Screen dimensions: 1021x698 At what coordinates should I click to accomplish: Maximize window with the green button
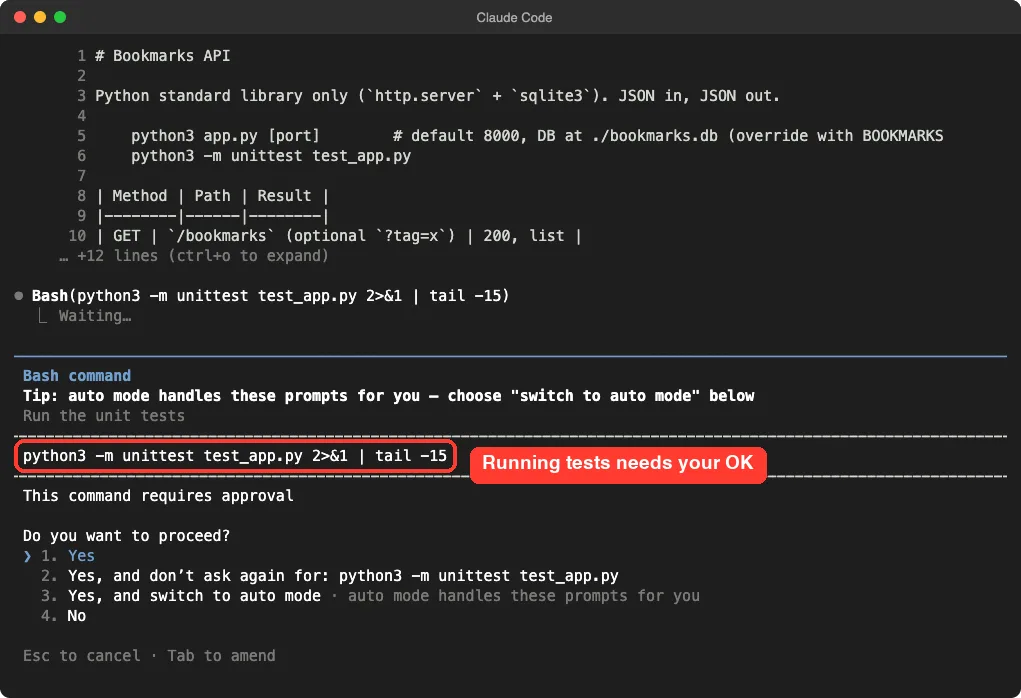tap(60, 17)
